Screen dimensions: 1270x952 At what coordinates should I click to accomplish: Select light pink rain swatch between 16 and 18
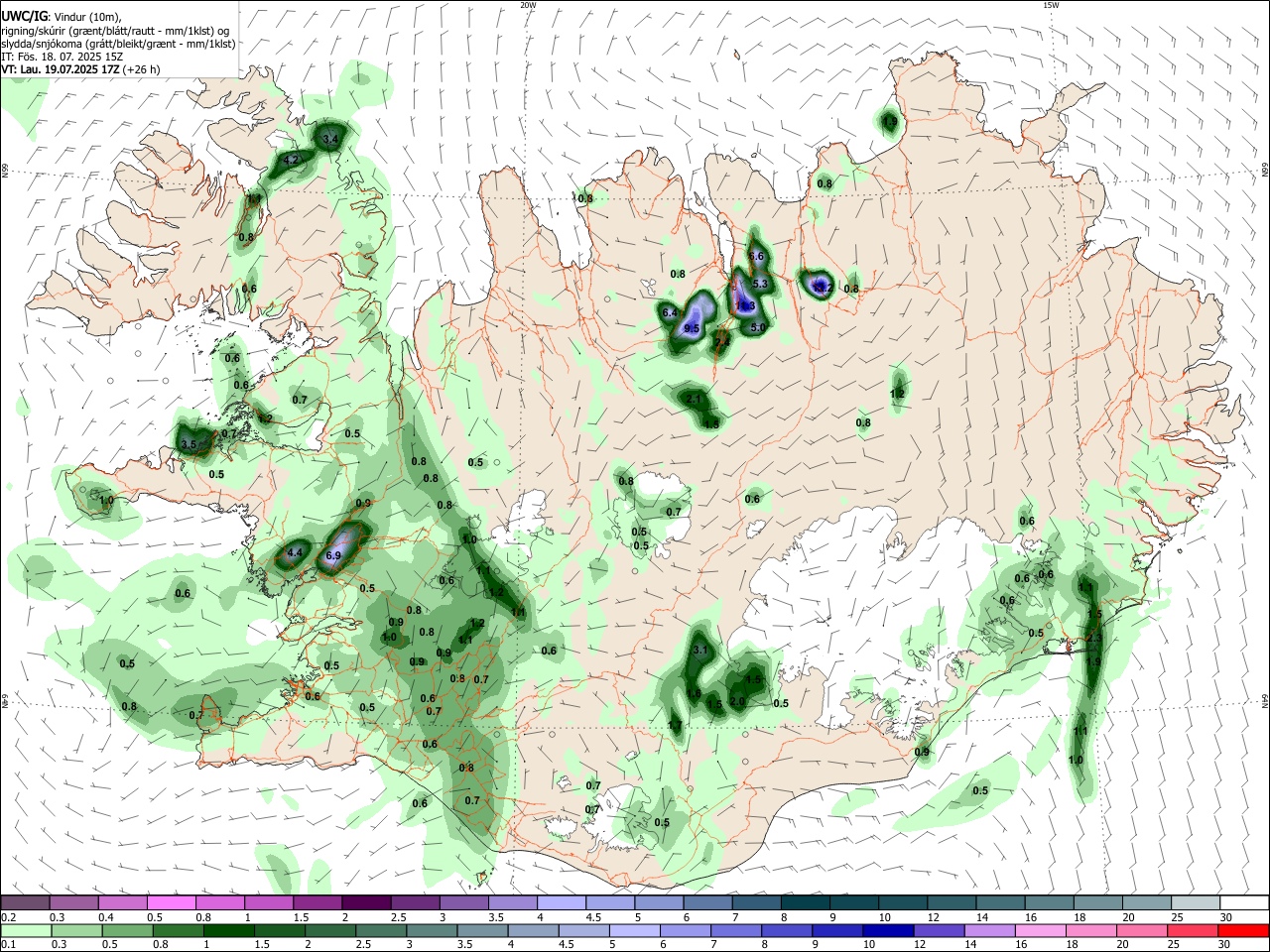point(1041,931)
